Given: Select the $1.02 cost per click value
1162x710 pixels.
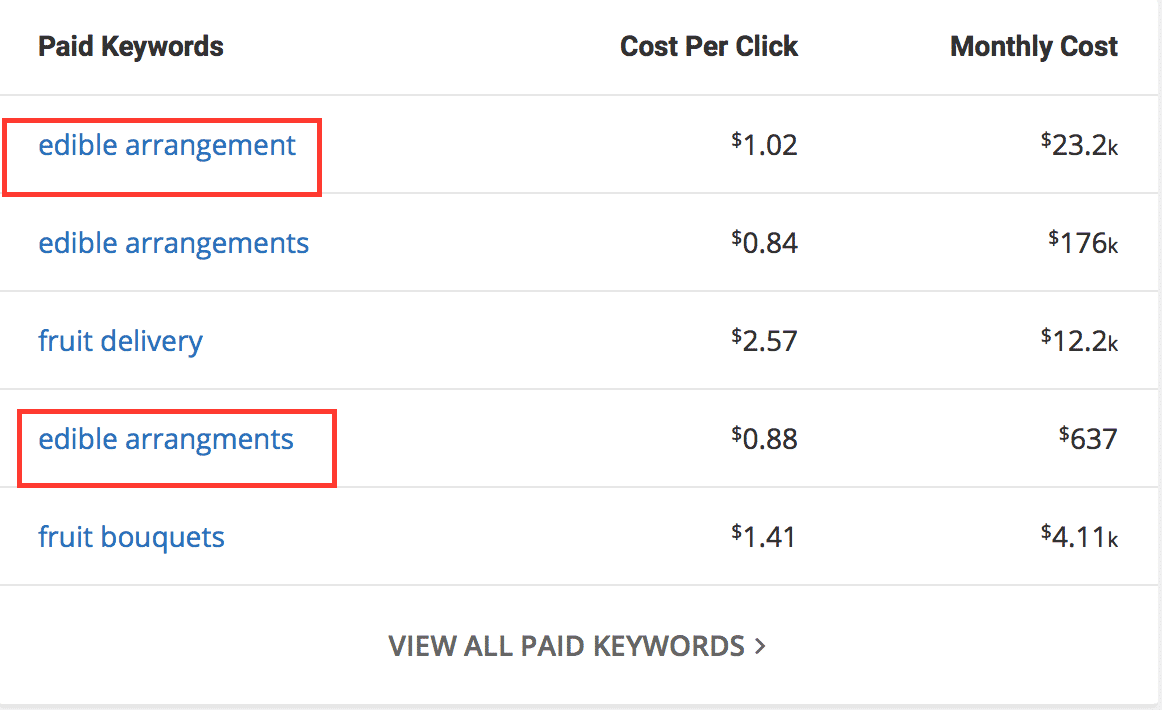Looking at the screenshot, I should [764, 145].
